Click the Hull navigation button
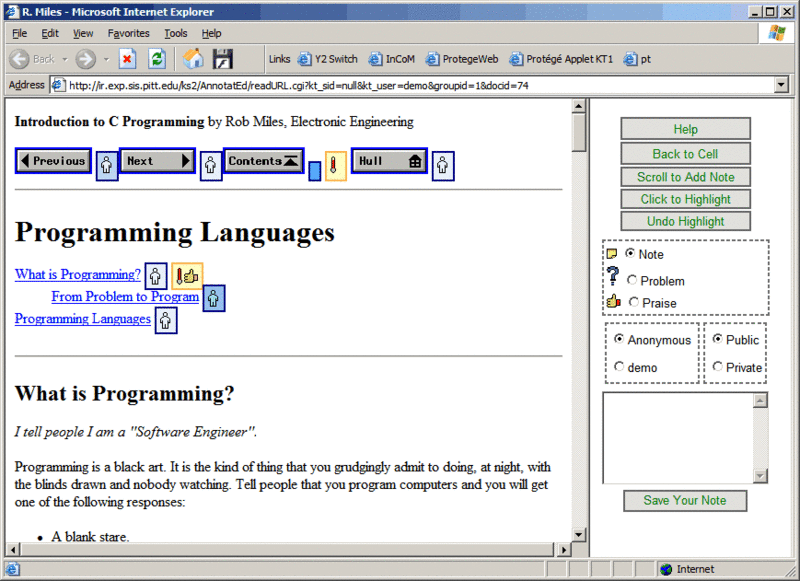 coord(389,161)
